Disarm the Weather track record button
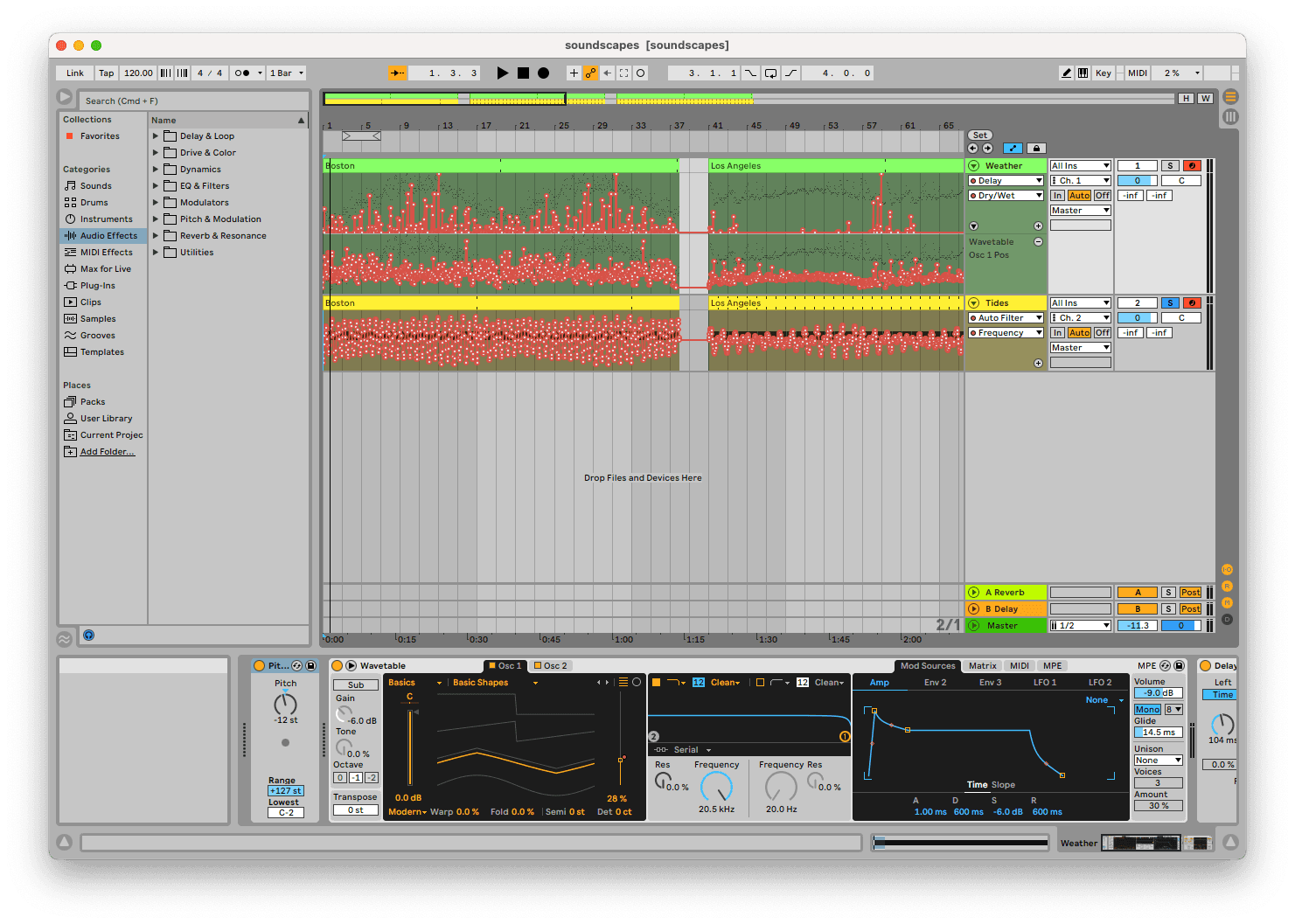 coord(1191,166)
